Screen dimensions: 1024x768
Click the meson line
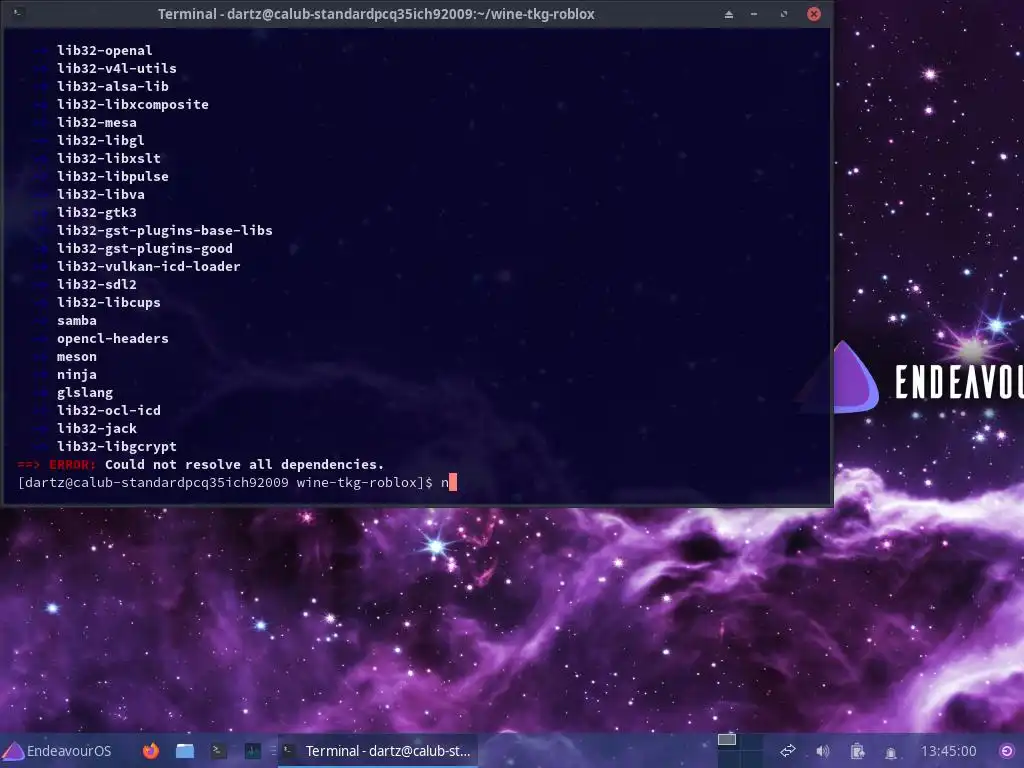click(76, 357)
